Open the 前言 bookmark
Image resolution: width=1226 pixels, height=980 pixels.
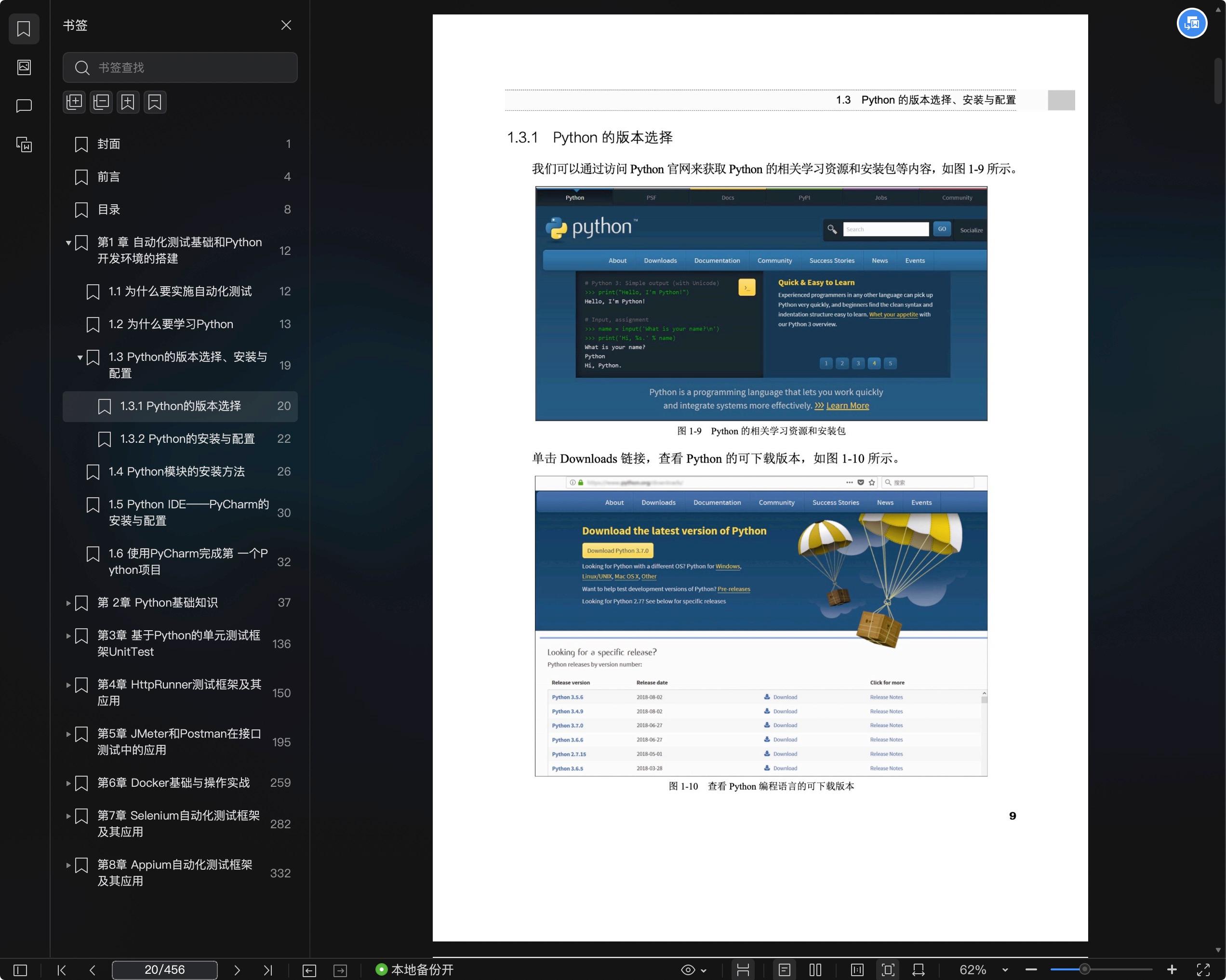(180, 177)
